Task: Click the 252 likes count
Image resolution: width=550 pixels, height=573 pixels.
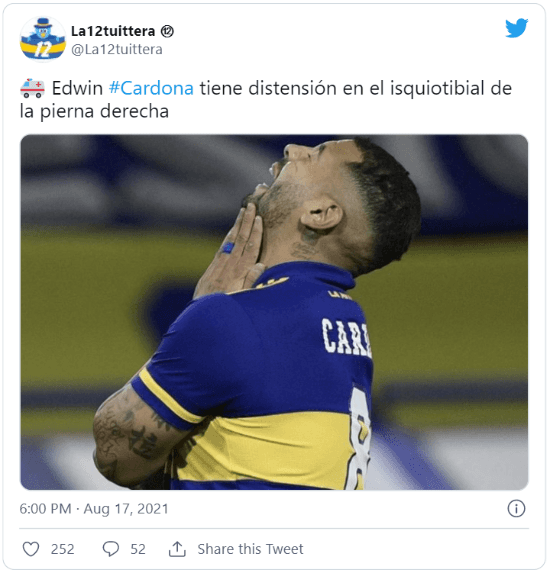Action: (62, 549)
